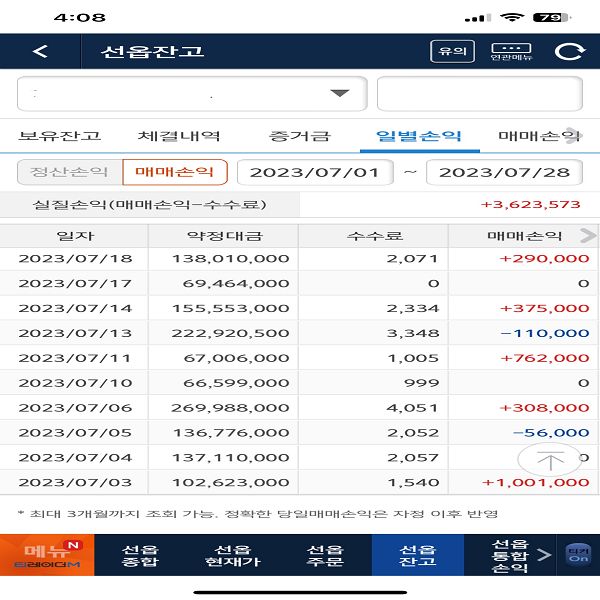Viewport: 600px width, 600px height.
Task: Tap the scroll-to-top arrow button
Action: [550, 461]
